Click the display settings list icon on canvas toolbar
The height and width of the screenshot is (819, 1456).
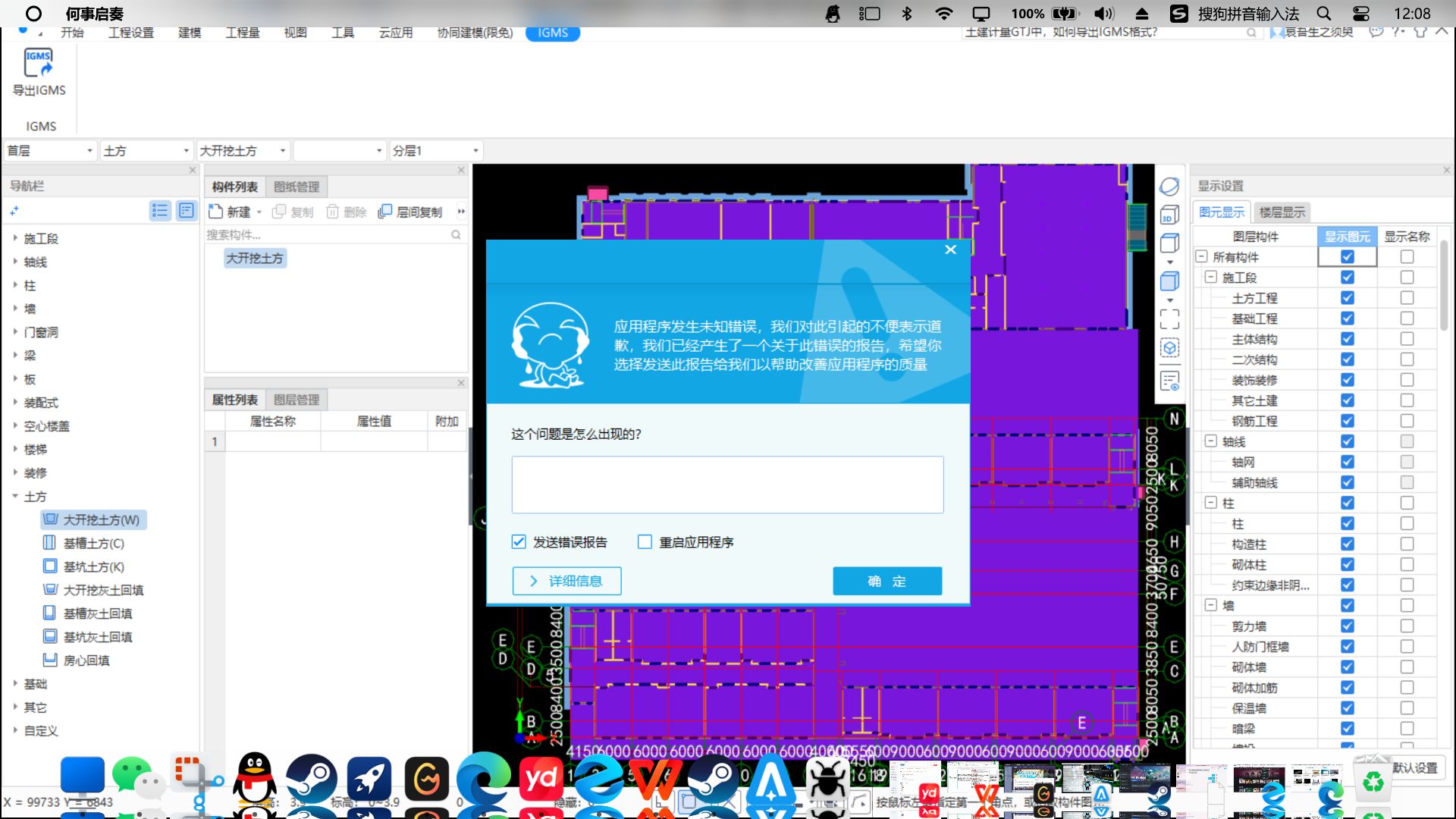(x=1169, y=381)
